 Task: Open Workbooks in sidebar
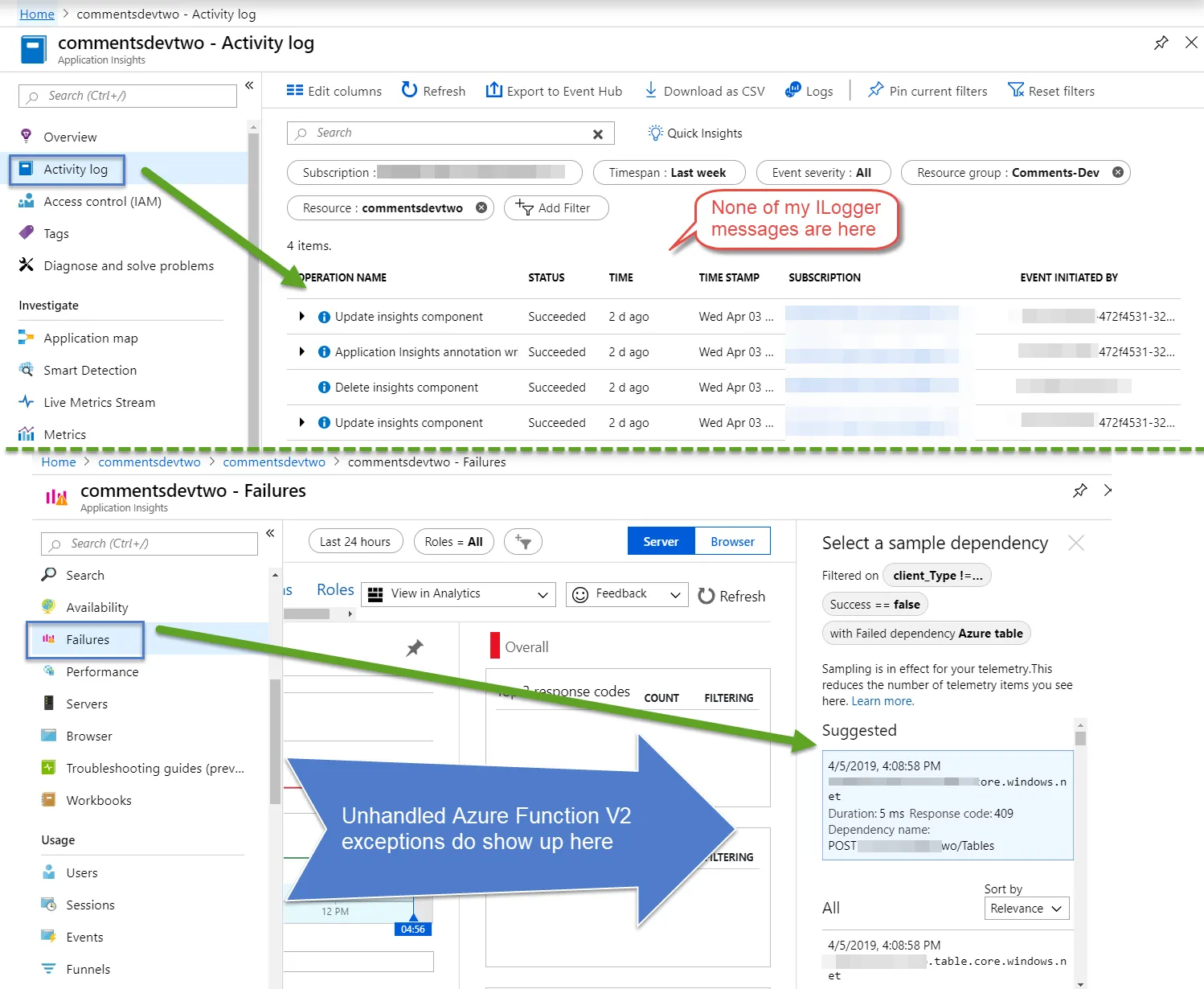pyautogui.click(x=99, y=800)
